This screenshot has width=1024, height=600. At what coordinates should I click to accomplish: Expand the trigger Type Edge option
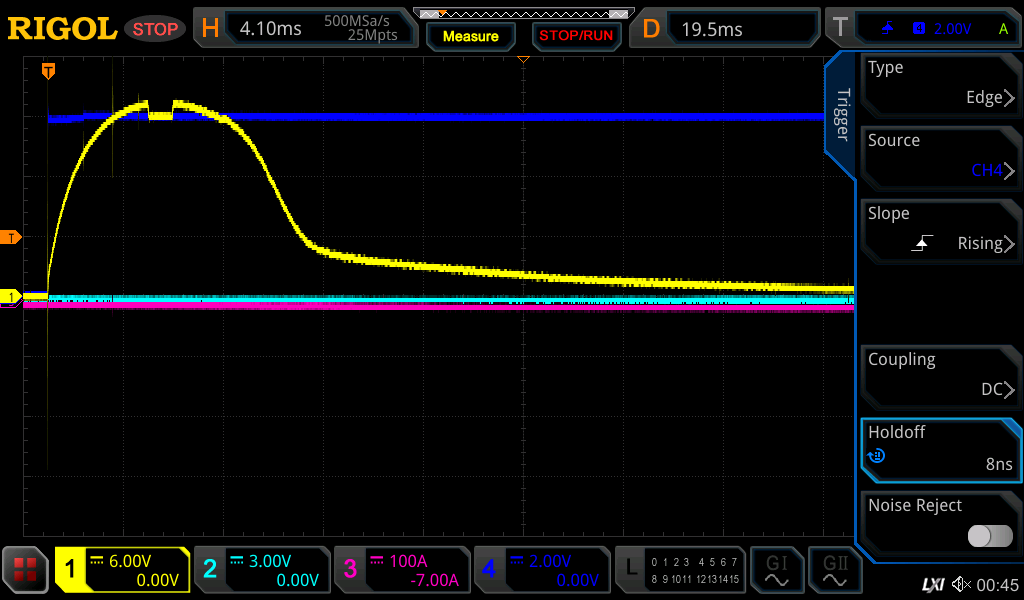point(940,84)
